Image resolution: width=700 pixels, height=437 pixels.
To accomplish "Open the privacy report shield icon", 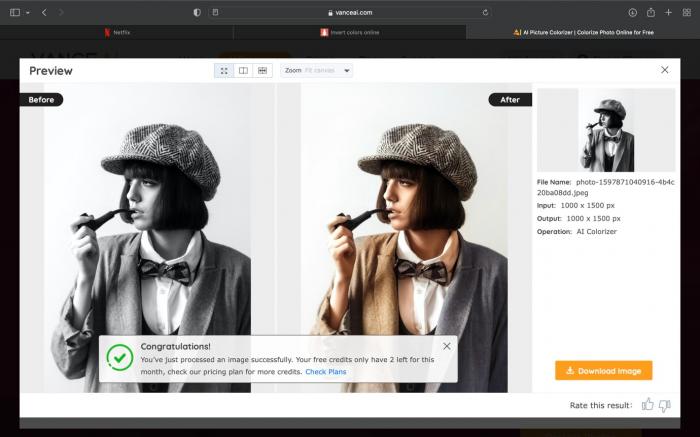I will click(x=197, y=12).
